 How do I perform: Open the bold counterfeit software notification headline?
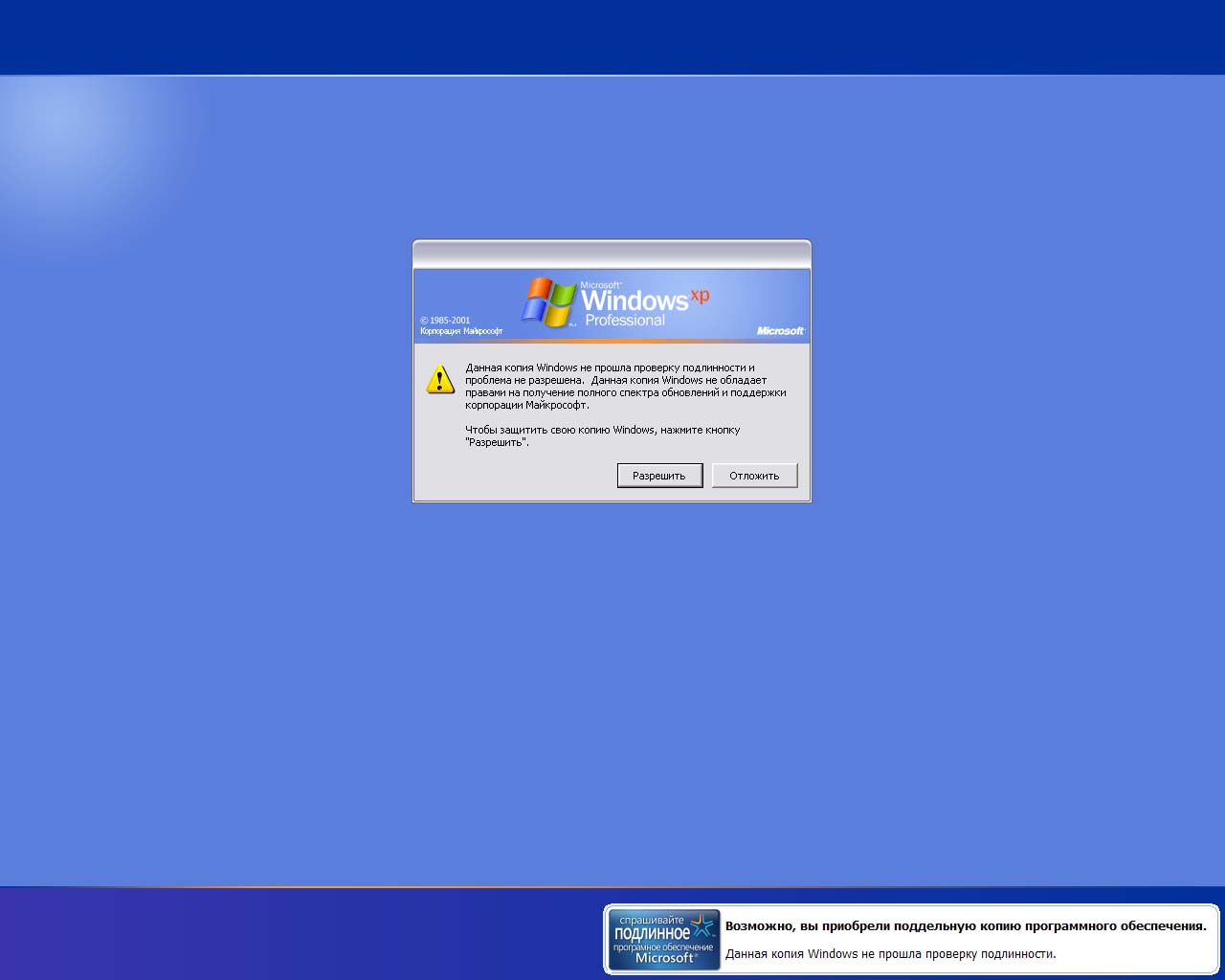(x=965, y=926)
